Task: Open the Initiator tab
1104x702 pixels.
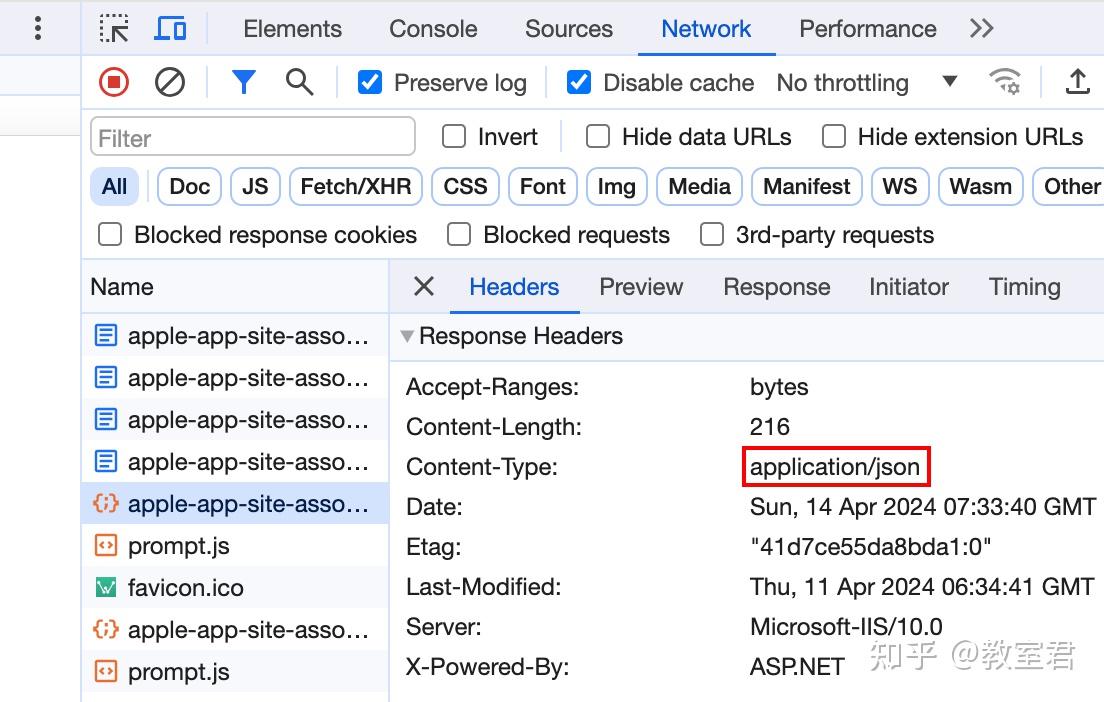Action: pyautogui.click(x=909, y=287)
